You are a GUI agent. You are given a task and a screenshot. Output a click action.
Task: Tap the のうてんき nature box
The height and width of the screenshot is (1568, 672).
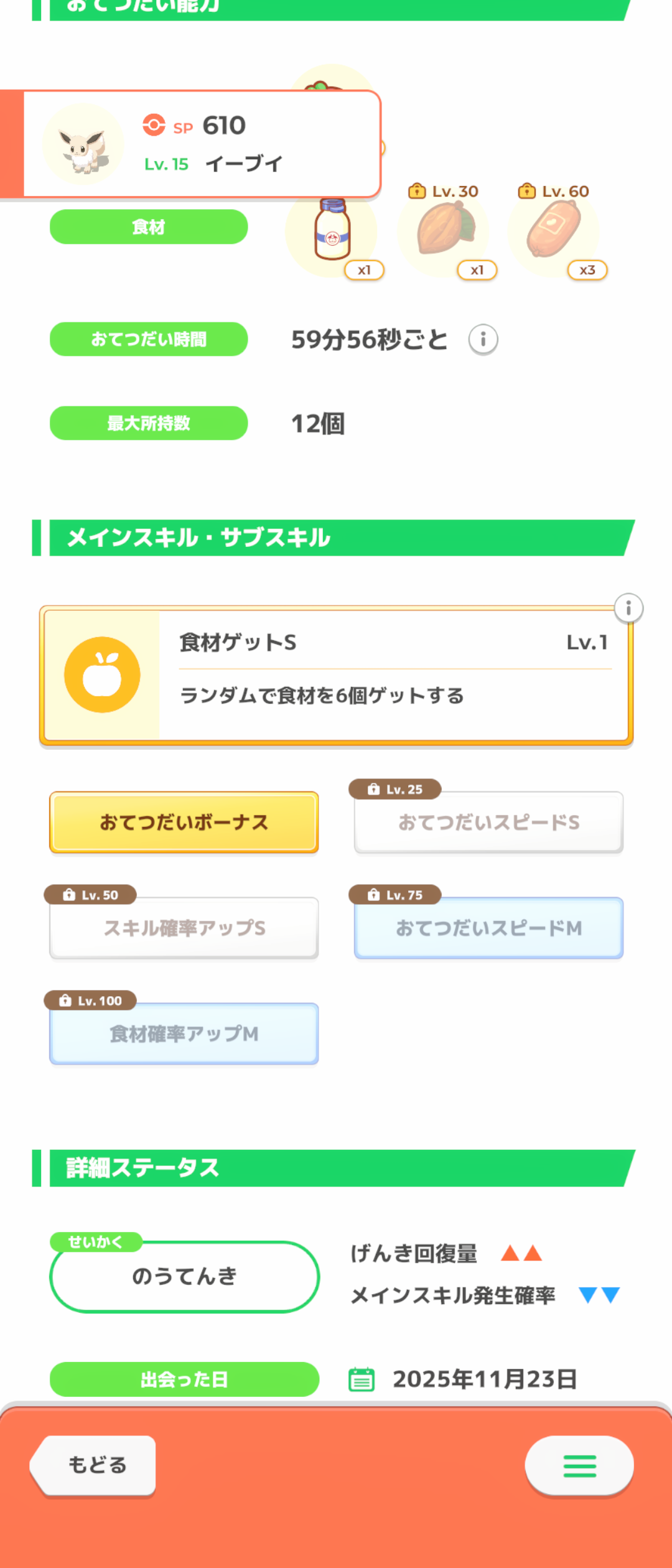[184, 1277]
